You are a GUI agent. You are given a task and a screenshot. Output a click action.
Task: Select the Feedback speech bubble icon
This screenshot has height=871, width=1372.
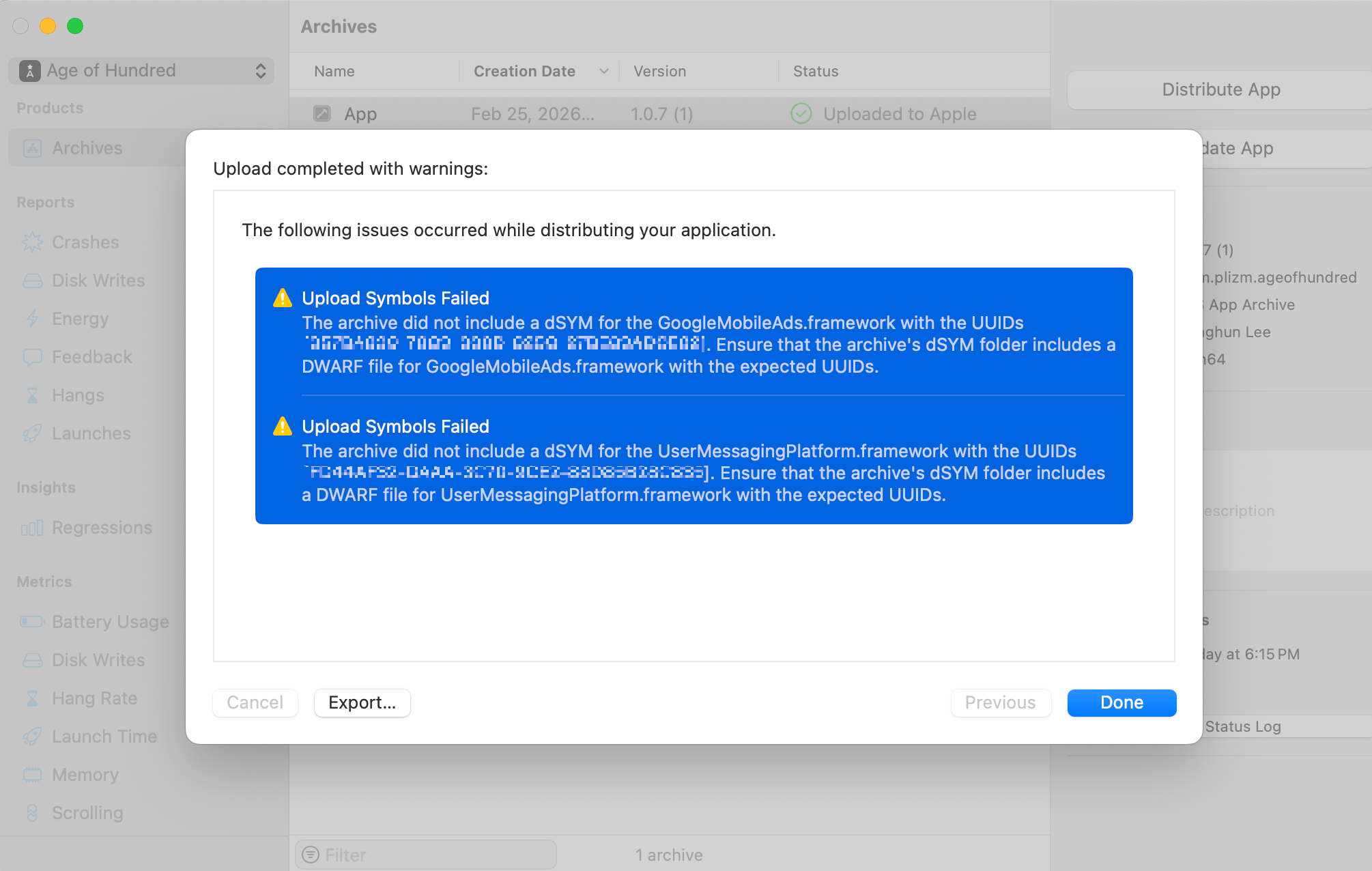point(32,357)
